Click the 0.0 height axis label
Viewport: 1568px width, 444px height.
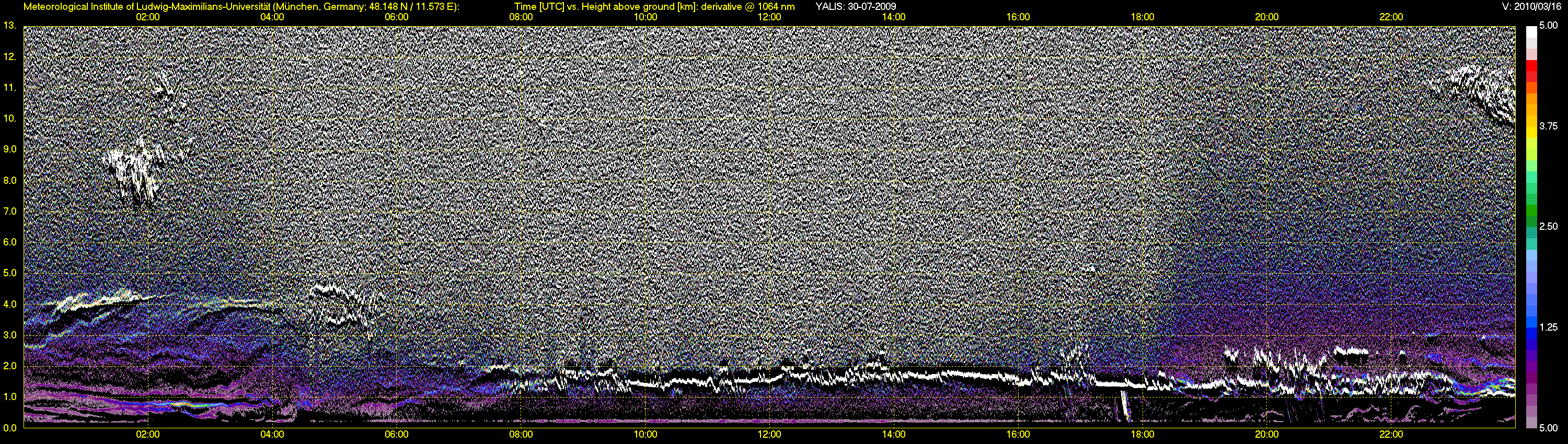(x=10, y=428)
